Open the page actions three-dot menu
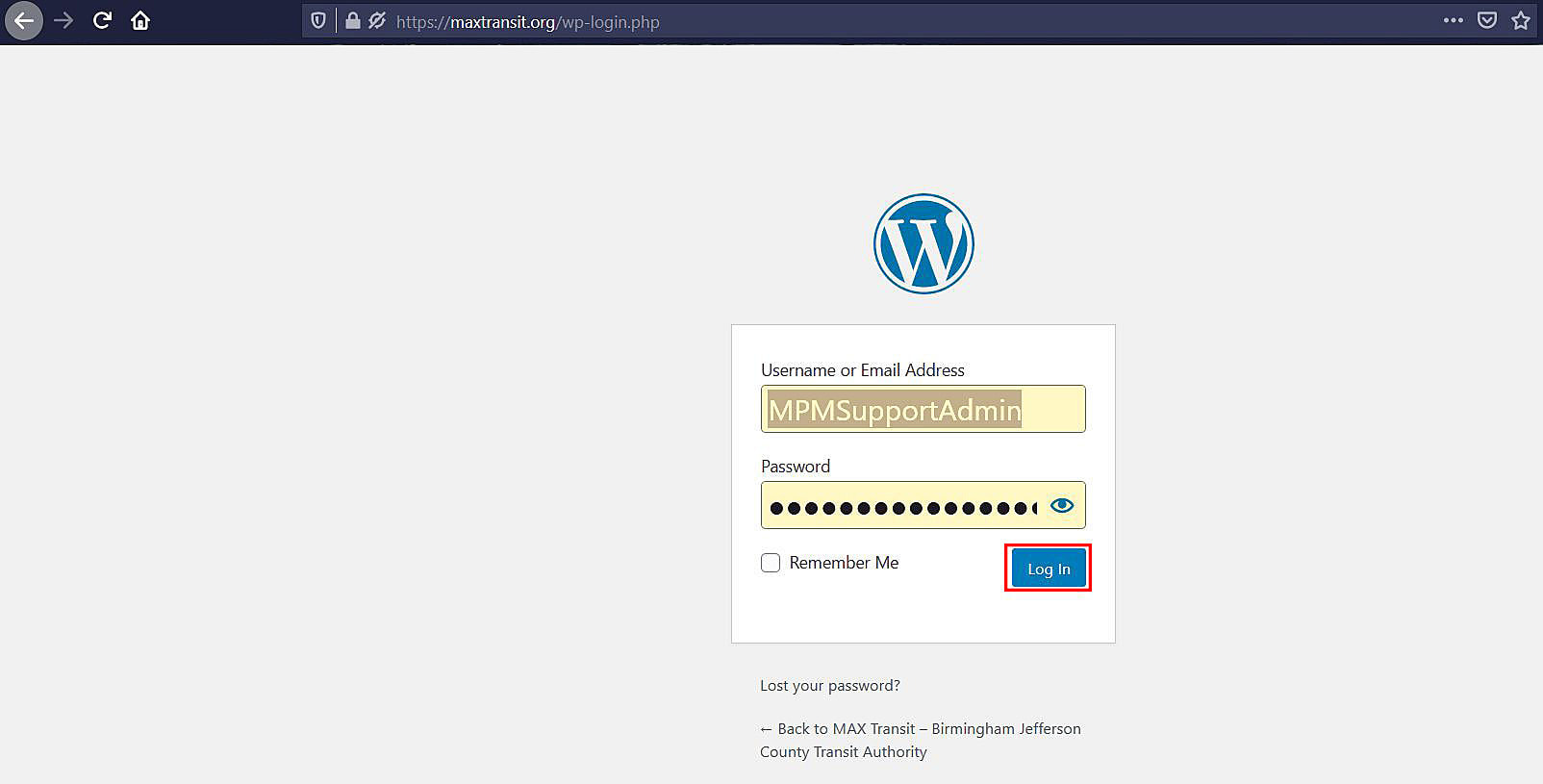 pos(1453,20)
